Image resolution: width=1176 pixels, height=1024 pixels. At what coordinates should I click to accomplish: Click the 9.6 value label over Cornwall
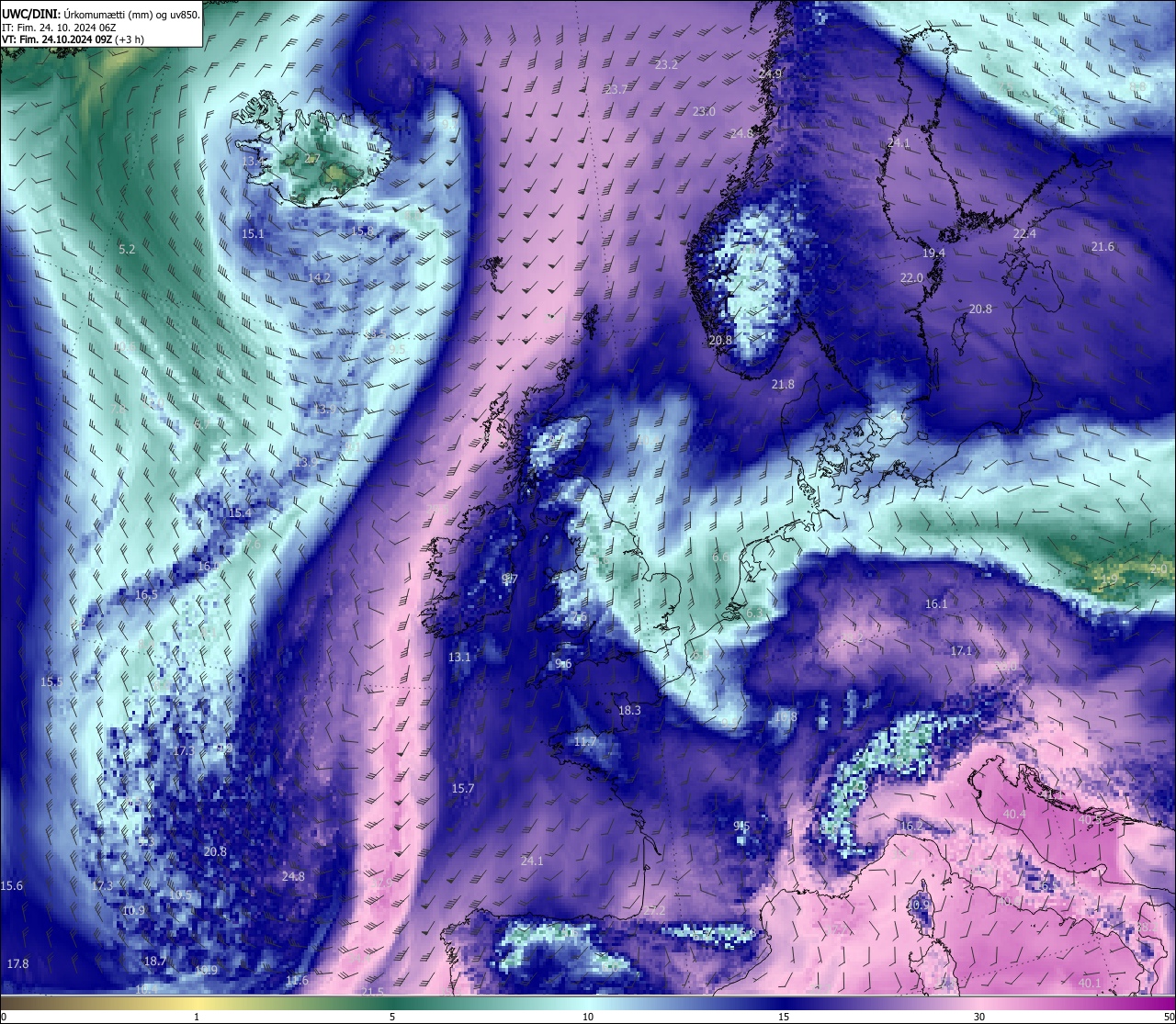563,663
